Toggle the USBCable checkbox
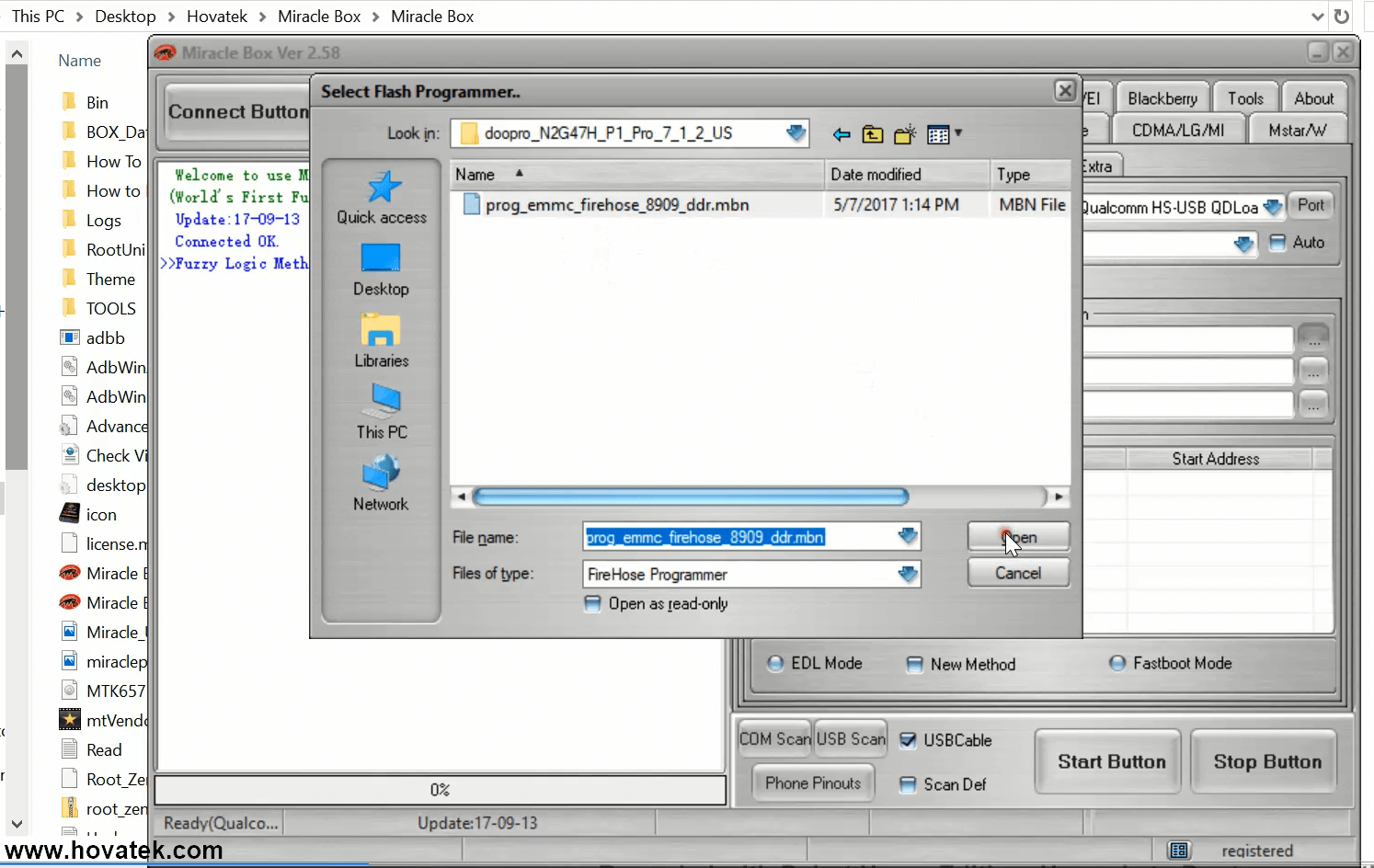The image size is (1374, 868). [x=908, y=740]
